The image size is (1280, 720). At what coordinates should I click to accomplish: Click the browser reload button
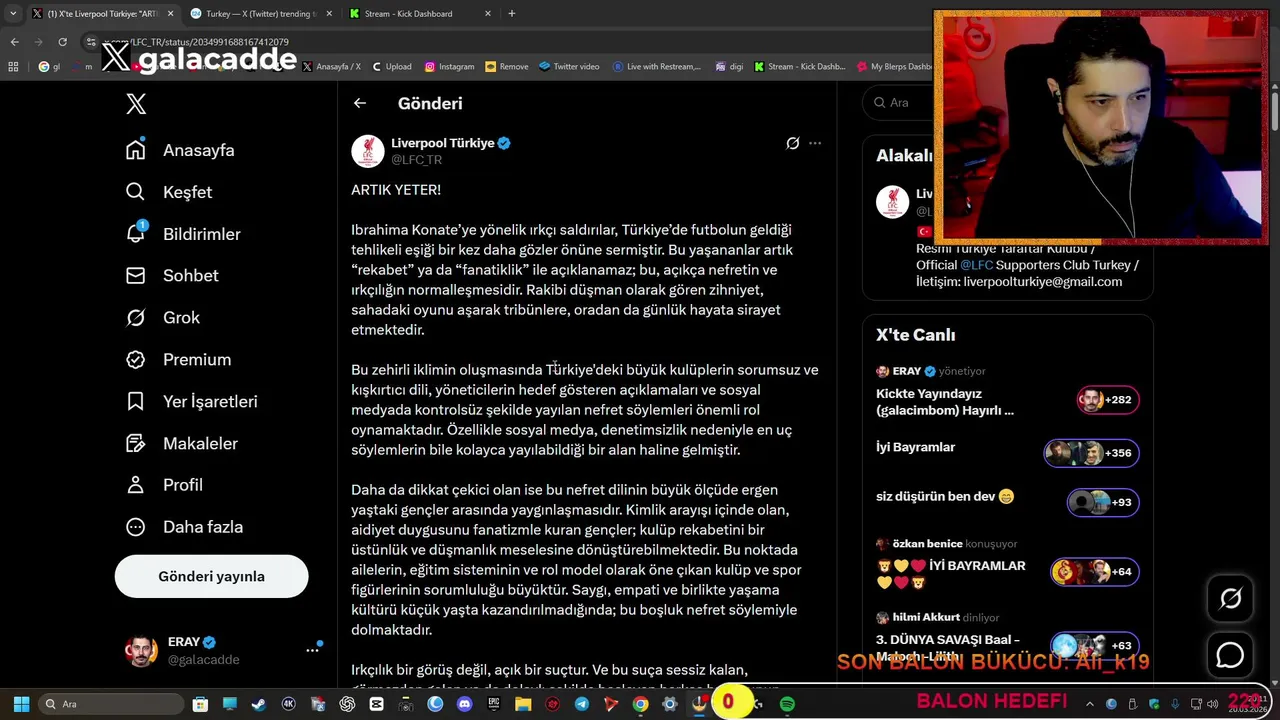point(62,42)
